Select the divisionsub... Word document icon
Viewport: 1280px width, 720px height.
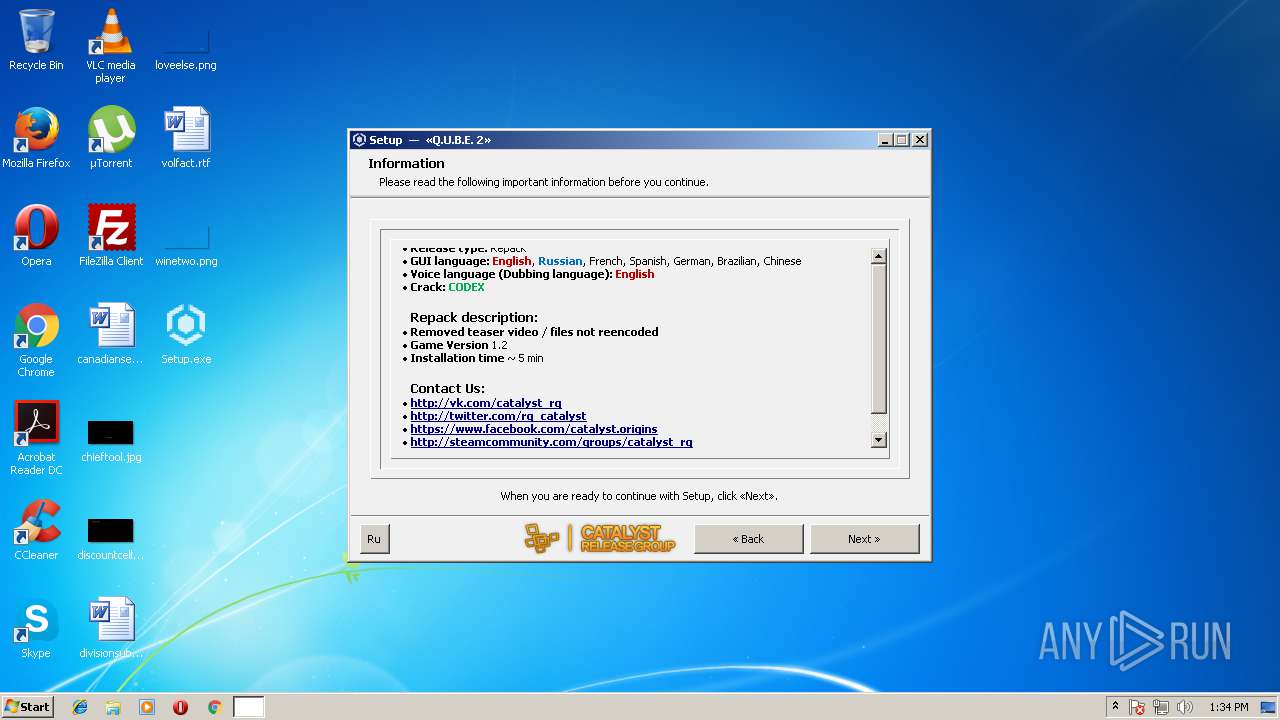tap(110, 628)
